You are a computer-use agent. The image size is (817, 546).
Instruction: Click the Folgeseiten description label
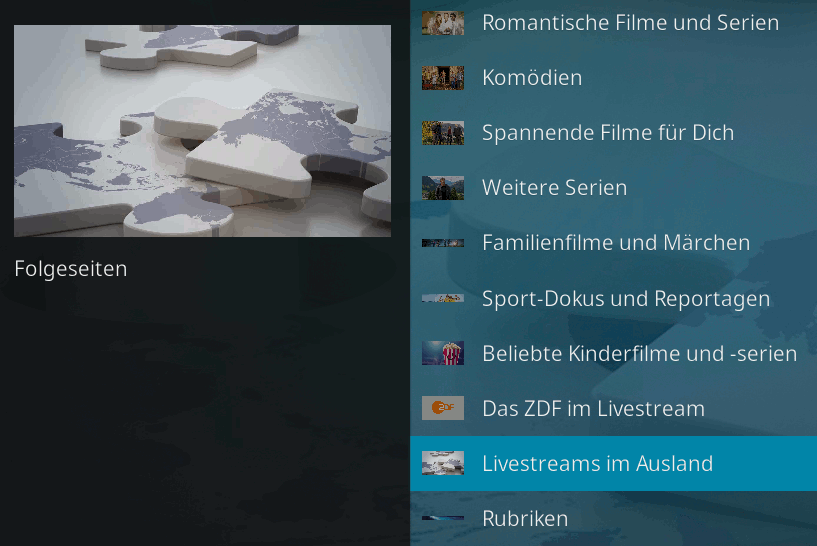[x=71, y=269]
